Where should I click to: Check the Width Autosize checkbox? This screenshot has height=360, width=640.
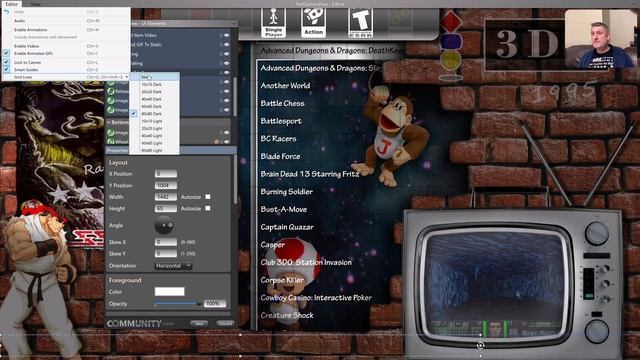(208, 197)
